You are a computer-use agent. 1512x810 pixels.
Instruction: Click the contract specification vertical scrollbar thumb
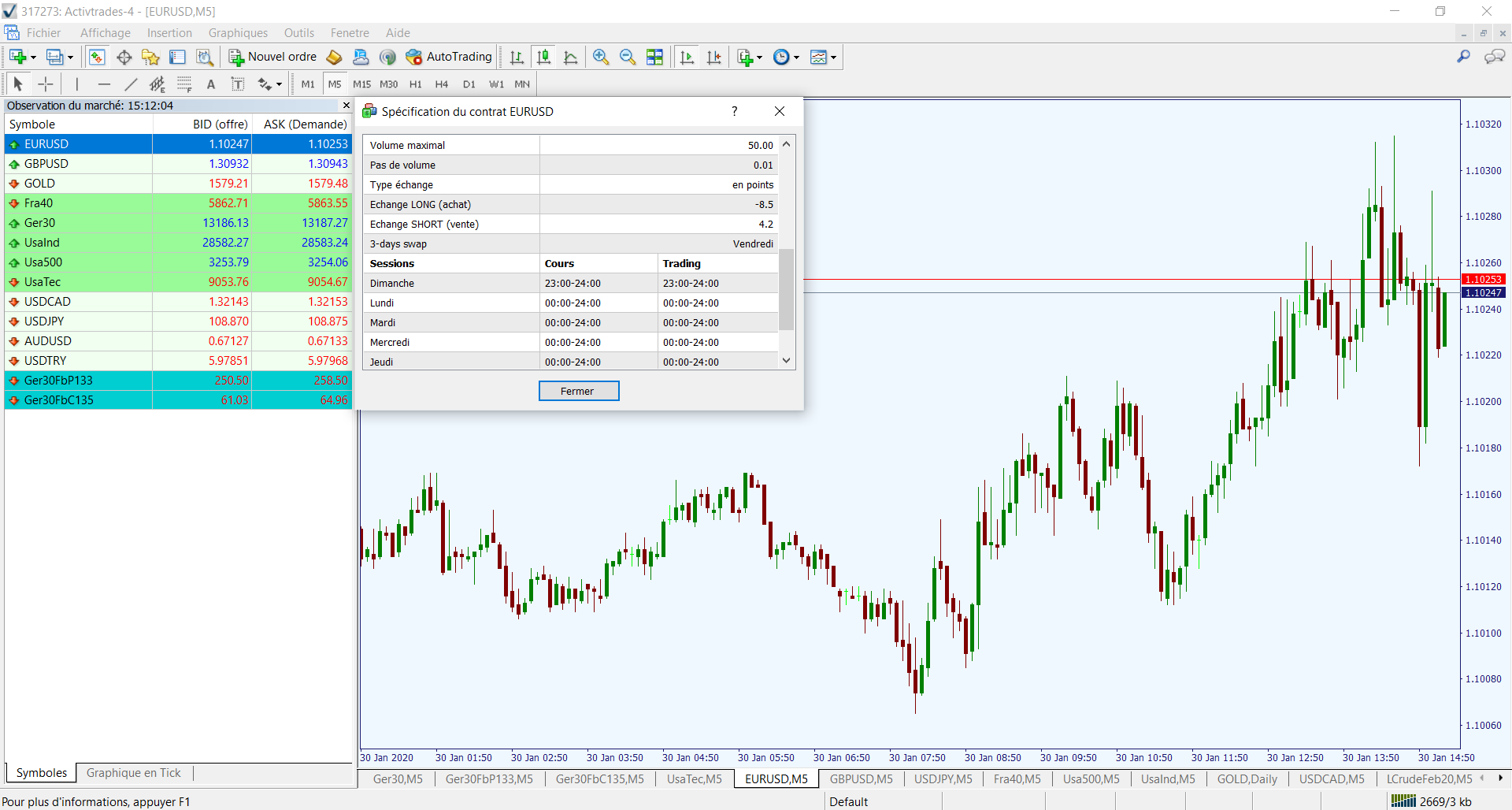[x=786, y=289]
